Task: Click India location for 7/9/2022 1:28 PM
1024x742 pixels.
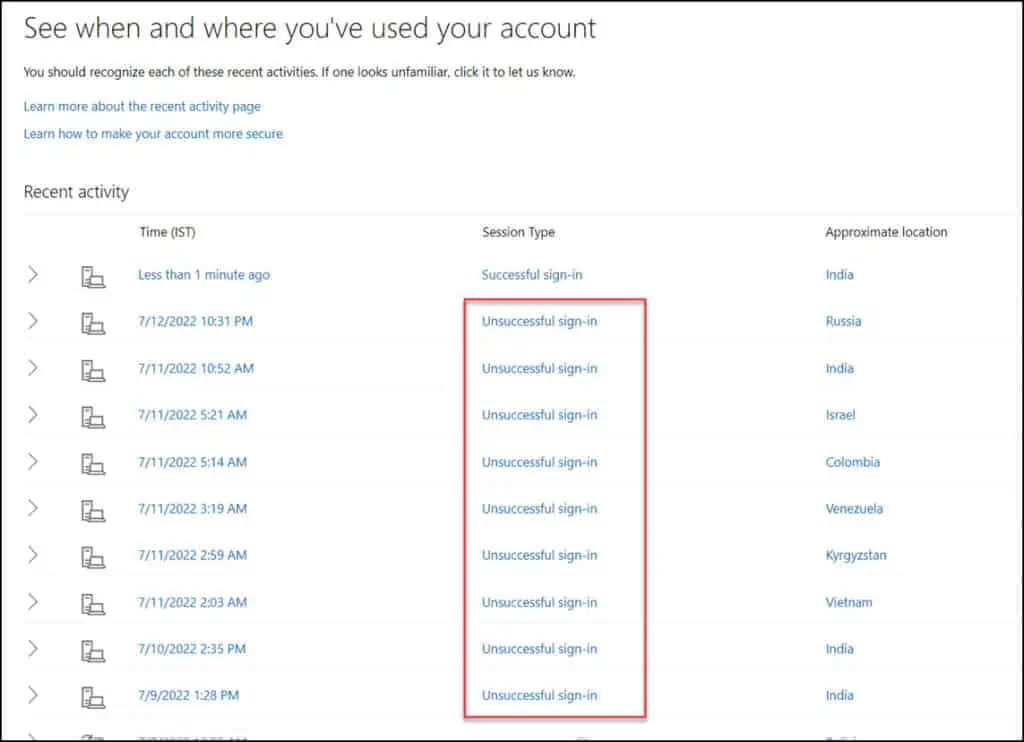Action: (839, 696)
